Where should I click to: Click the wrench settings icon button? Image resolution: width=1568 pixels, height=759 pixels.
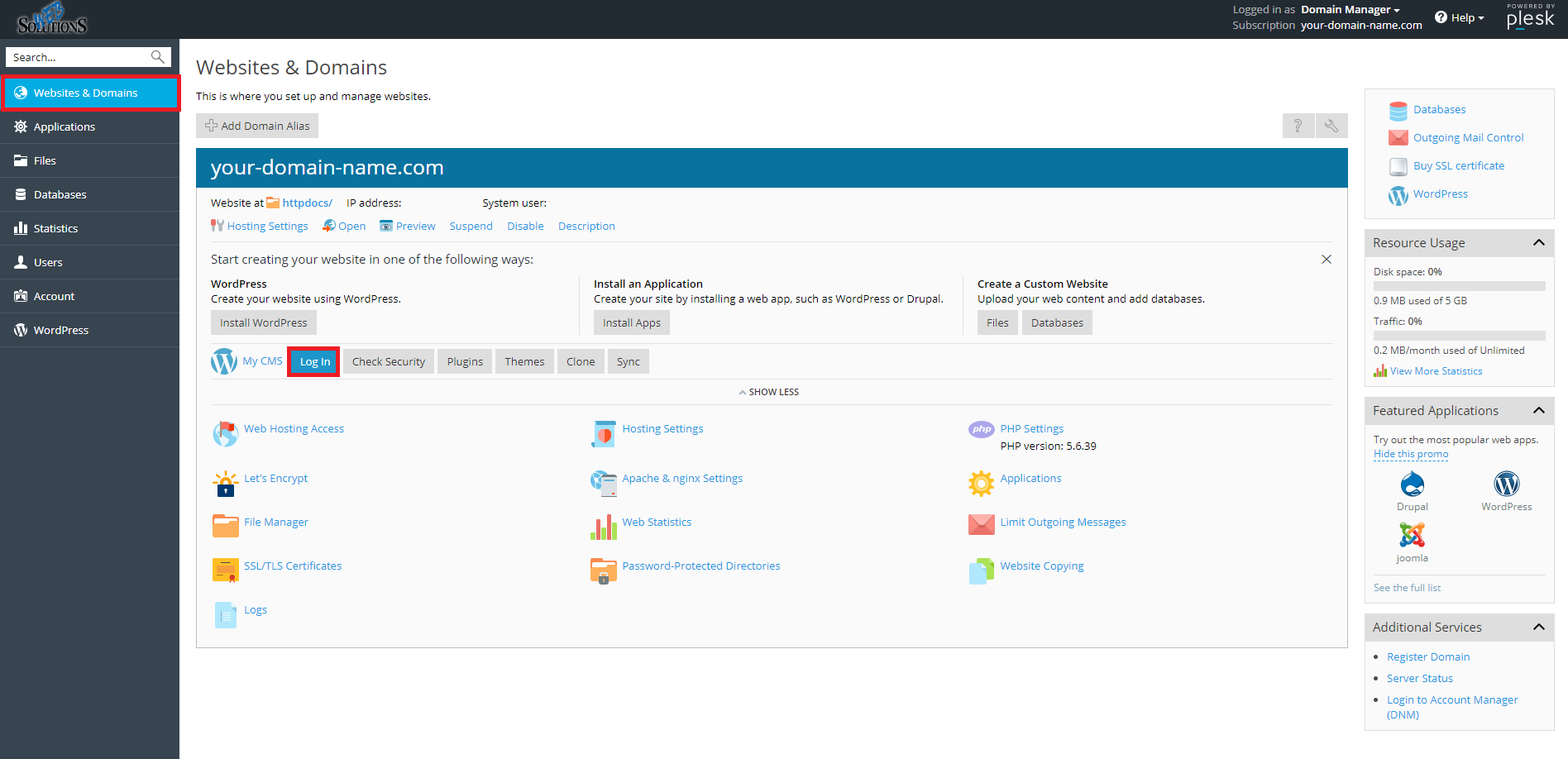pos(1331,126)
